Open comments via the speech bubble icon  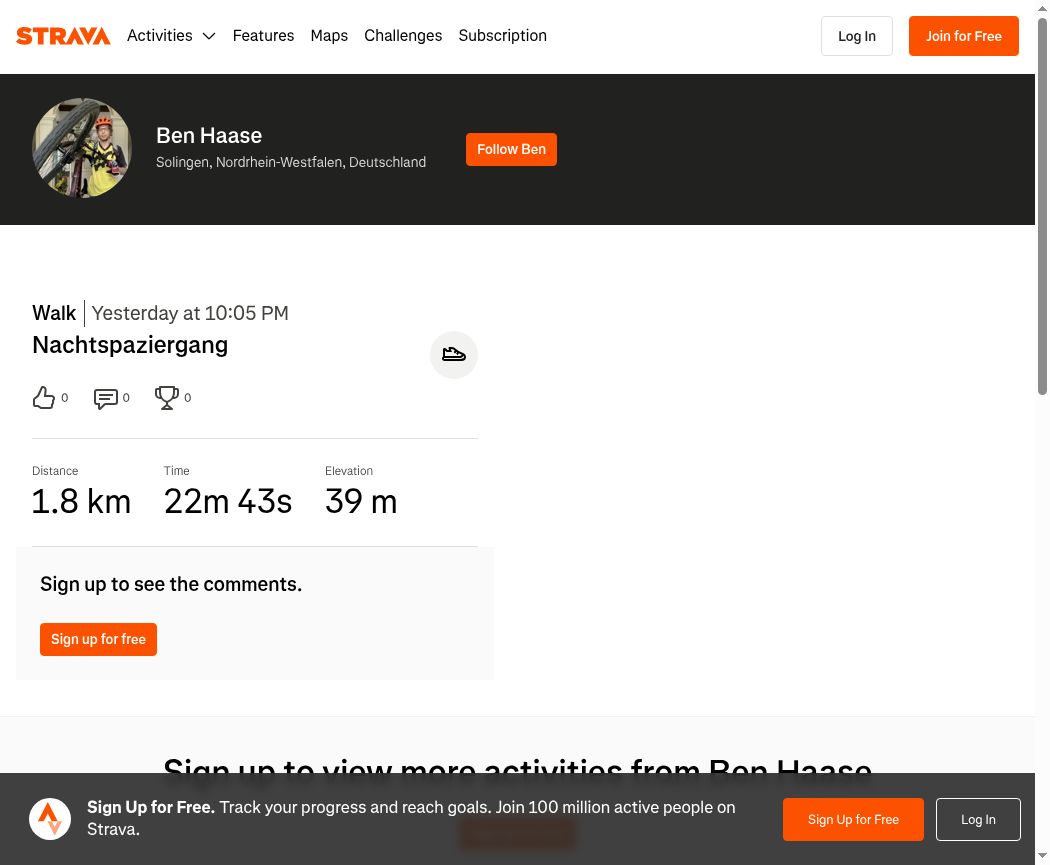pos(106,398)
